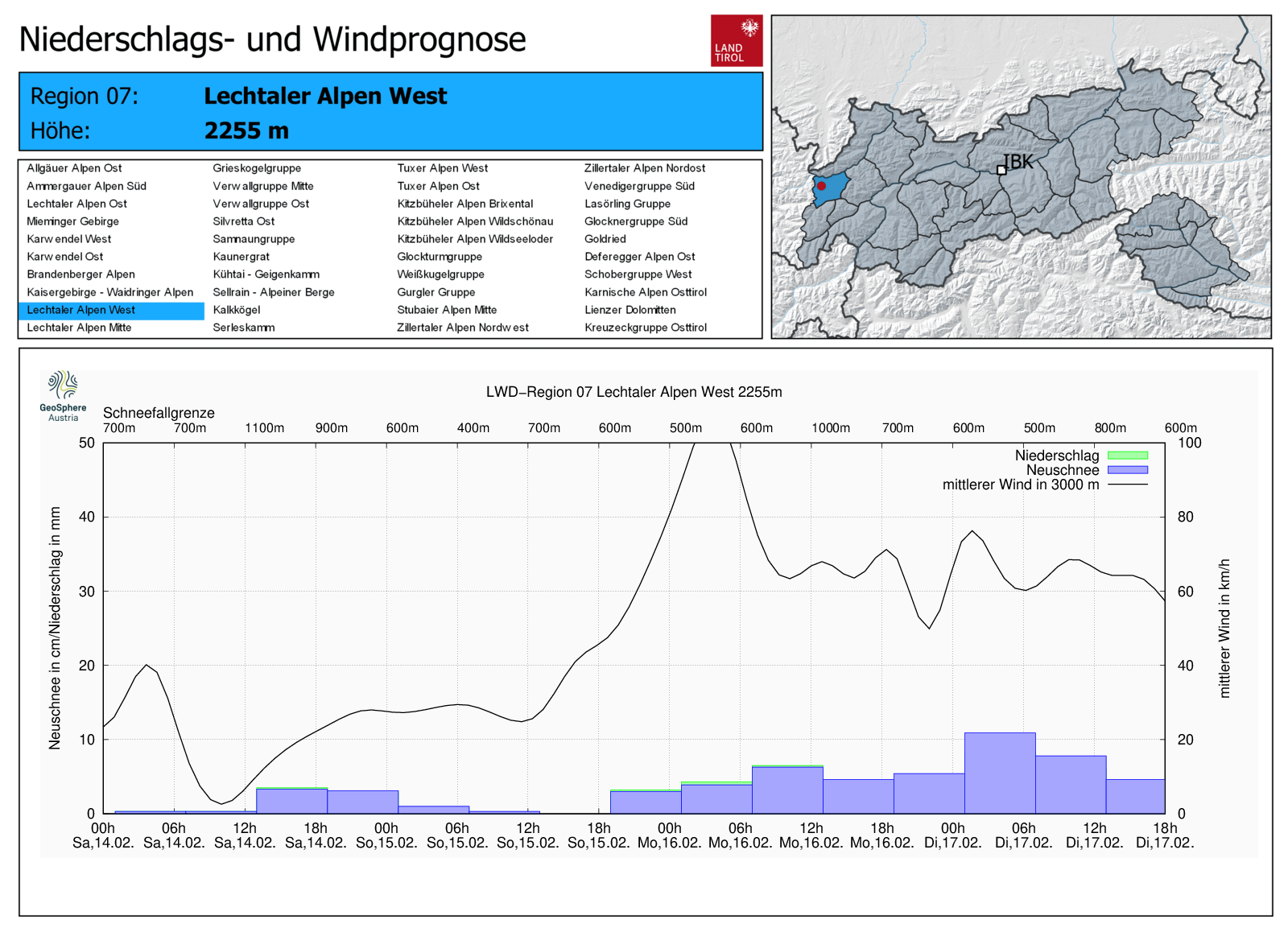Select the highlighted Lechtaler Alpen West entry
Viewport: 1288px width, 928px height.
point(80,310)
